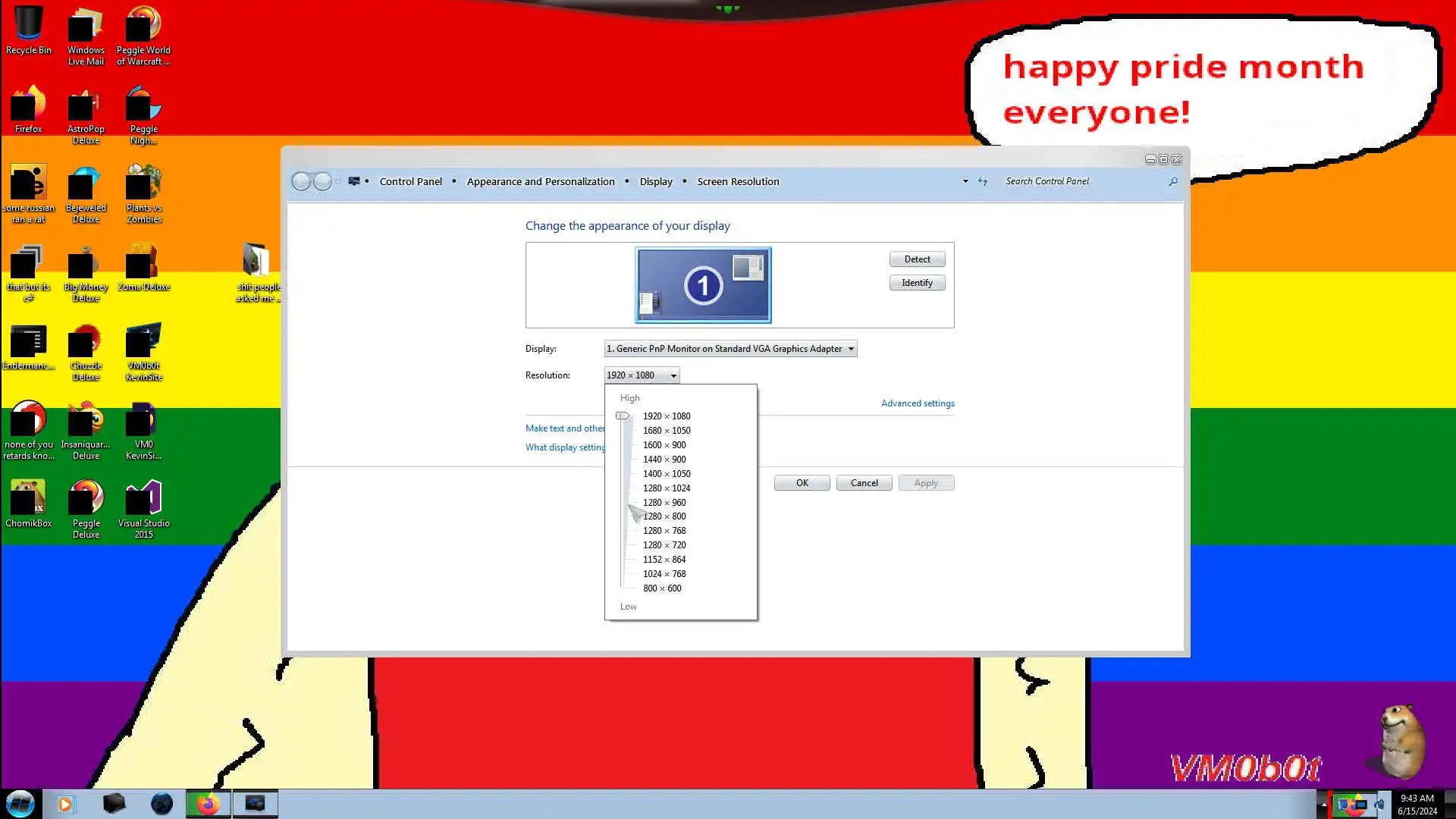Open the Advanced settings link
Viewport: 1456px width, 819px height.
click(918, 403)
